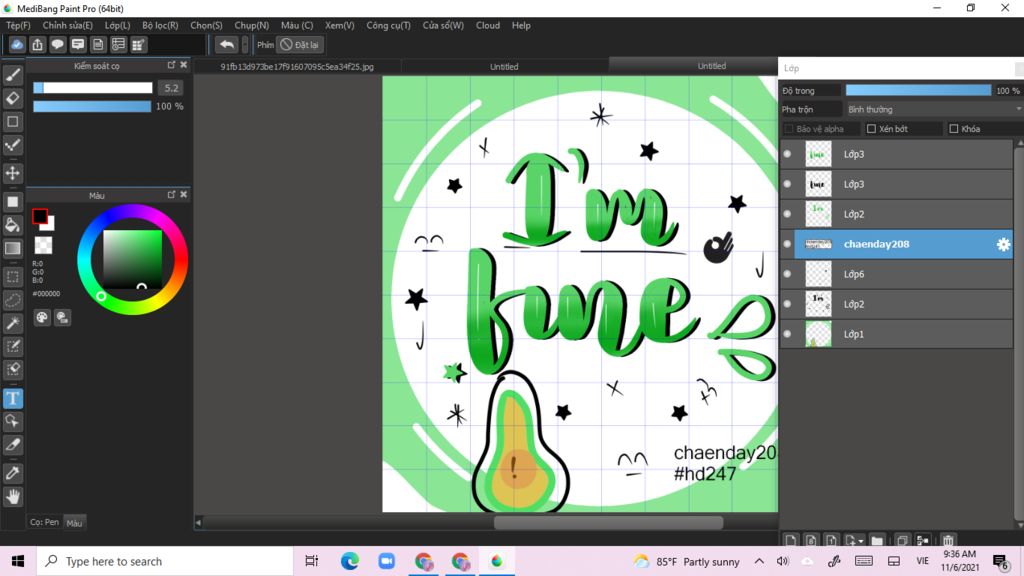Select the Eraser tool

[12, 98]
